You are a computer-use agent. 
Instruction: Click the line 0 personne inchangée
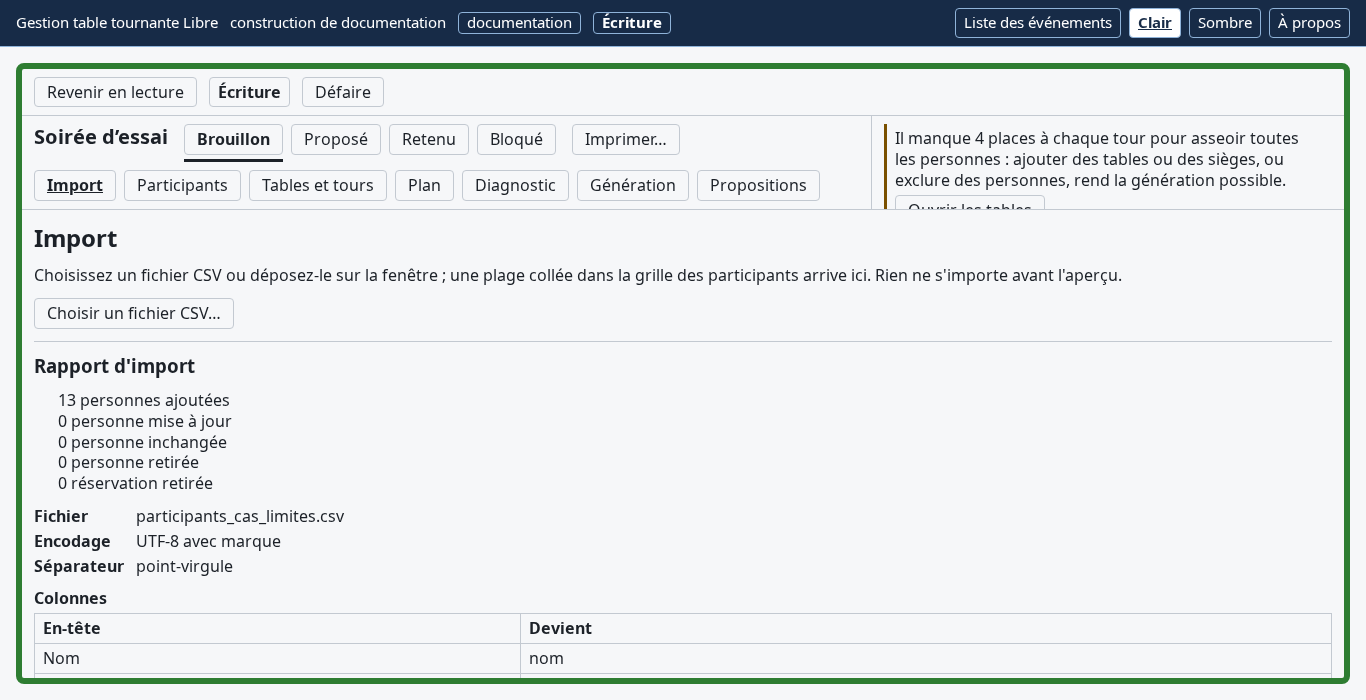pyautogui.click(x=142, y=442)
